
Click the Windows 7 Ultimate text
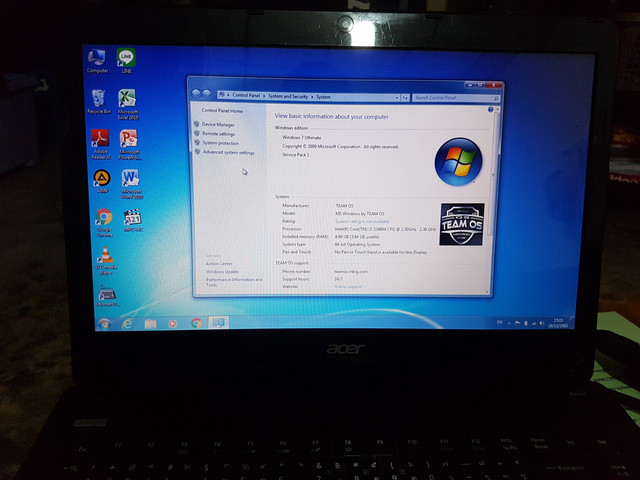tap(302, 138)
